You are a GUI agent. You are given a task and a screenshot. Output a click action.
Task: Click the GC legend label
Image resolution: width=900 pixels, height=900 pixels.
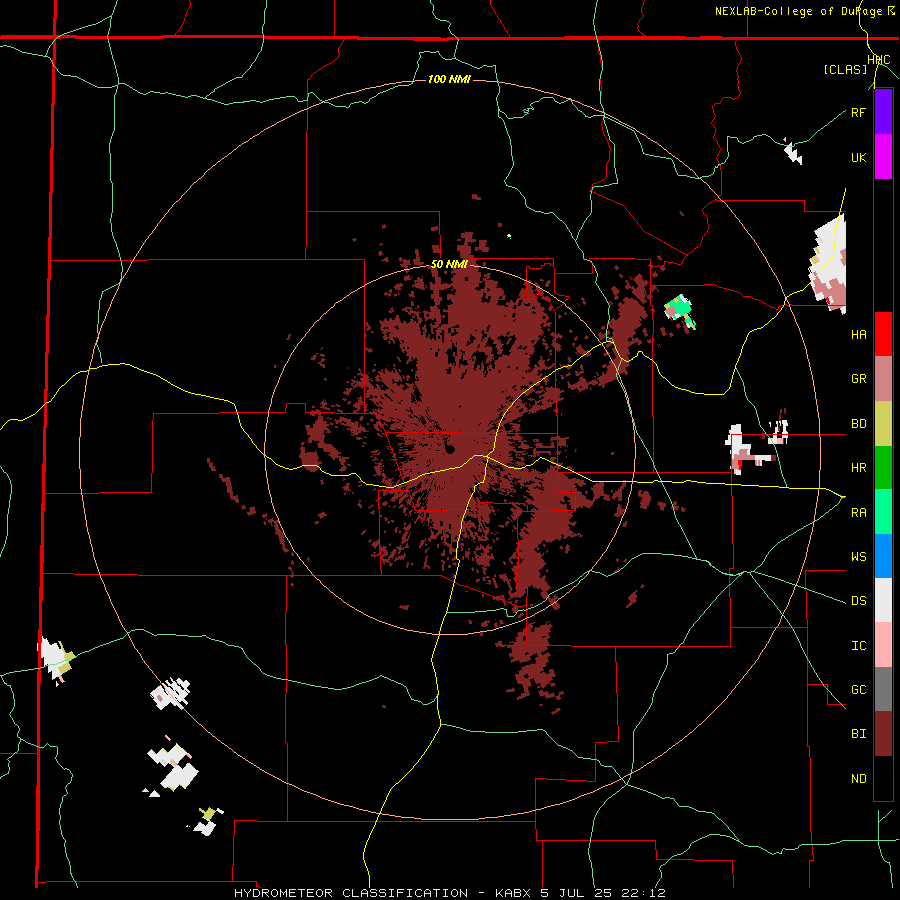(x=858, y=690)
